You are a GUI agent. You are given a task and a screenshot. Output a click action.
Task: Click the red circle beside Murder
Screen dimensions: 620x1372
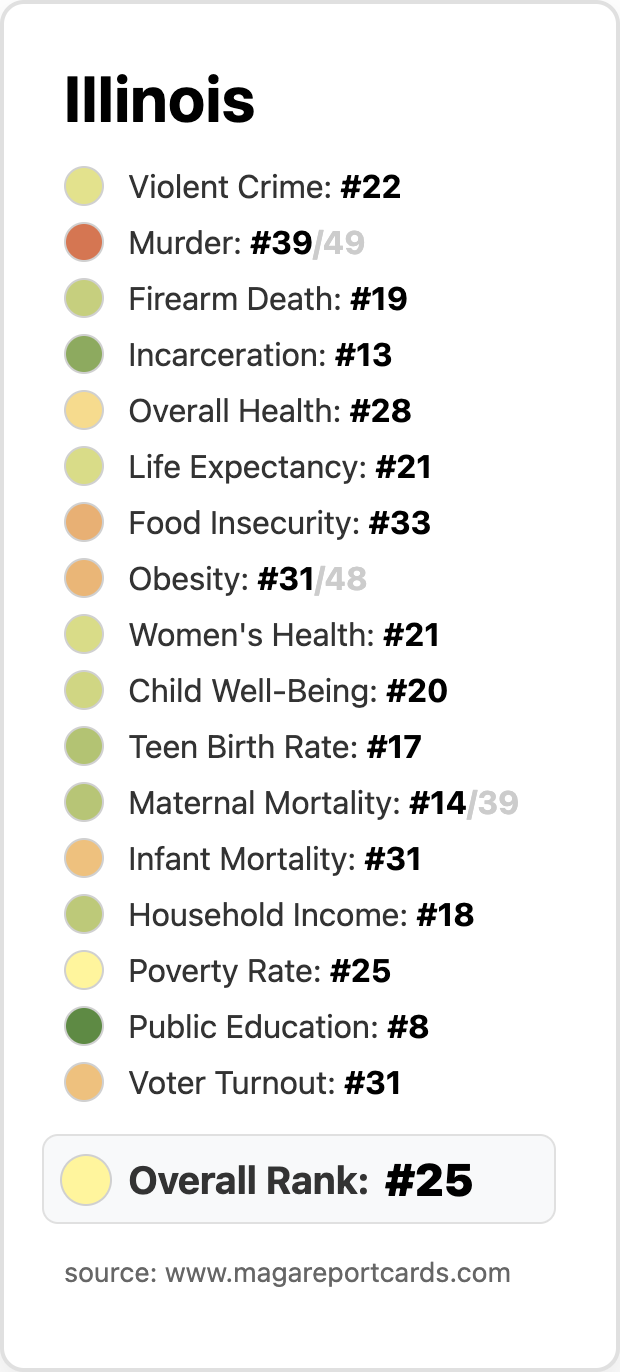84,243
